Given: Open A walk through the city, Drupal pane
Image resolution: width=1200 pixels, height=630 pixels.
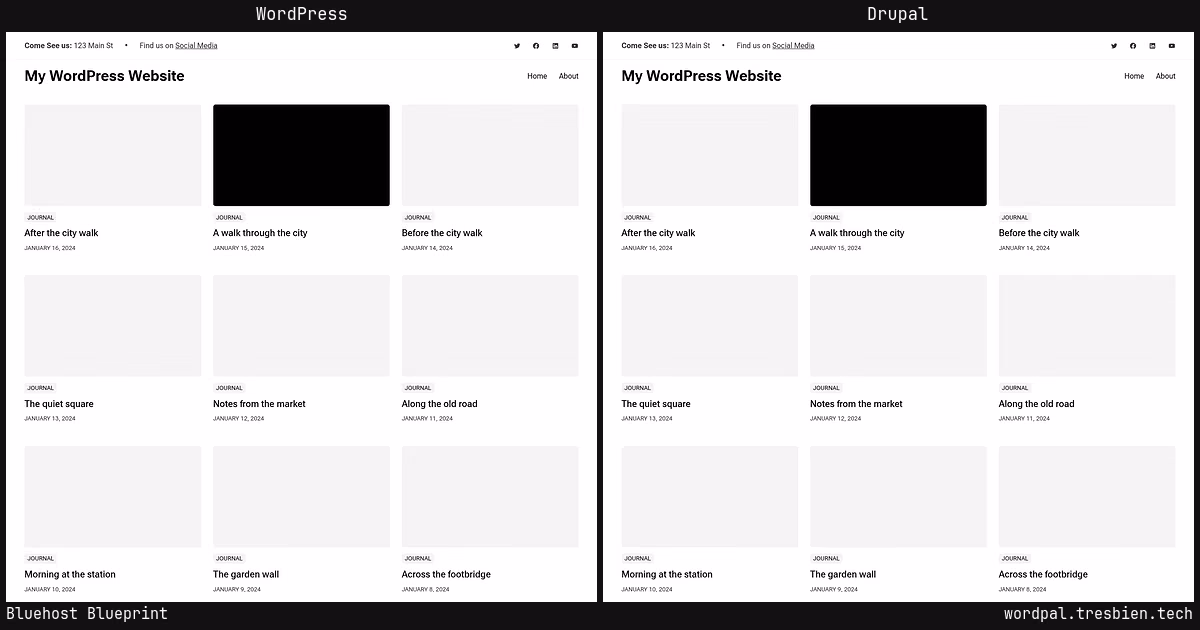Looking at the screenshot, I should click(857, 233).
